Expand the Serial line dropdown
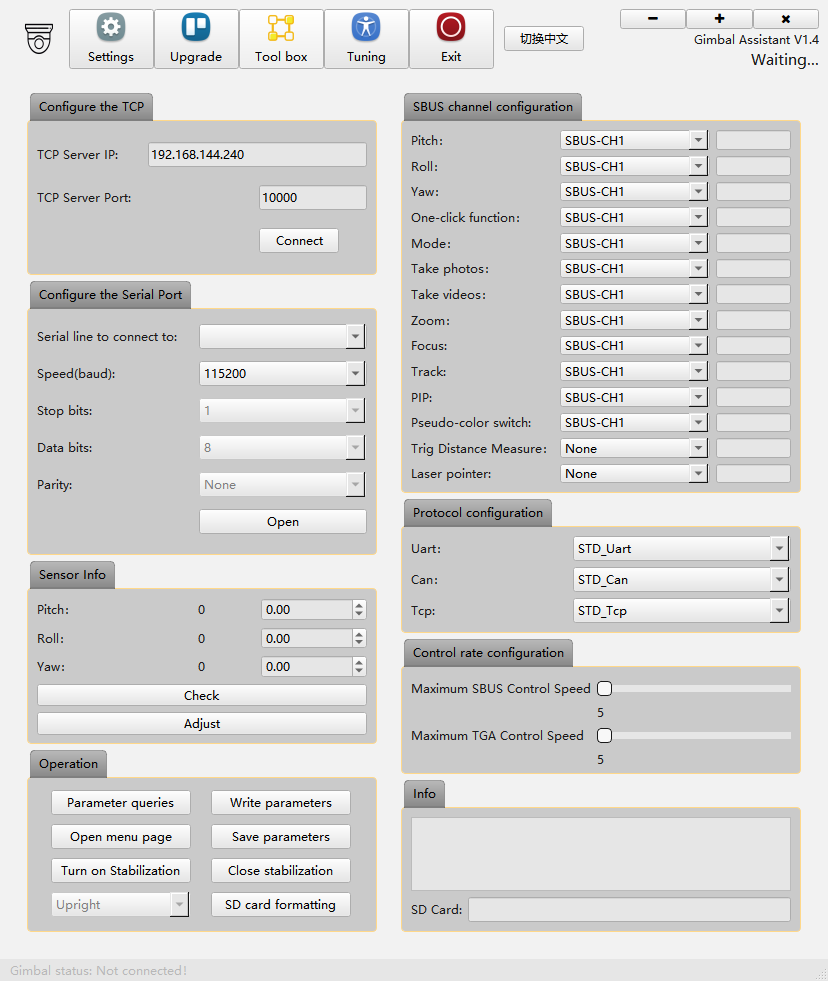Image resolution: width=828 pixels, height=981 pixels. [x=355, y=337]
